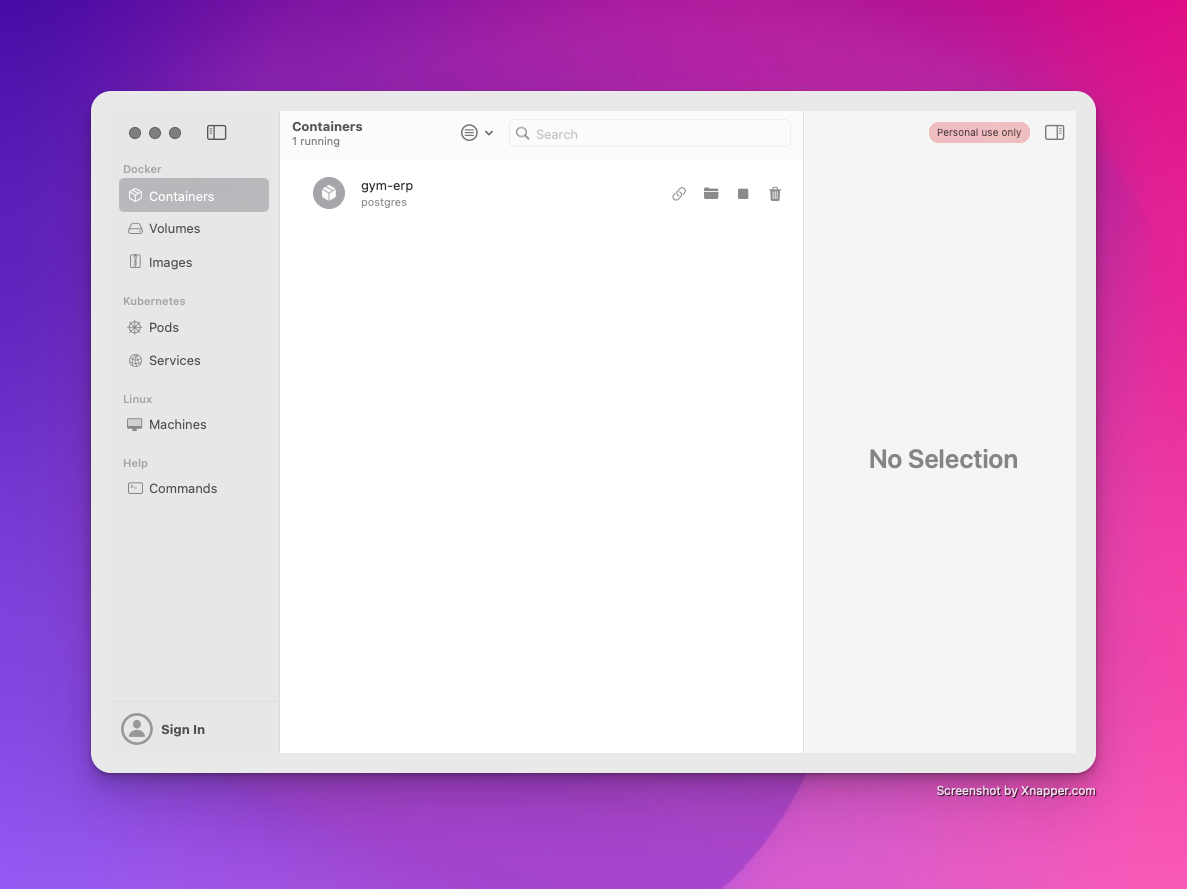Click the Commands terminal icon

coord(136,488)
